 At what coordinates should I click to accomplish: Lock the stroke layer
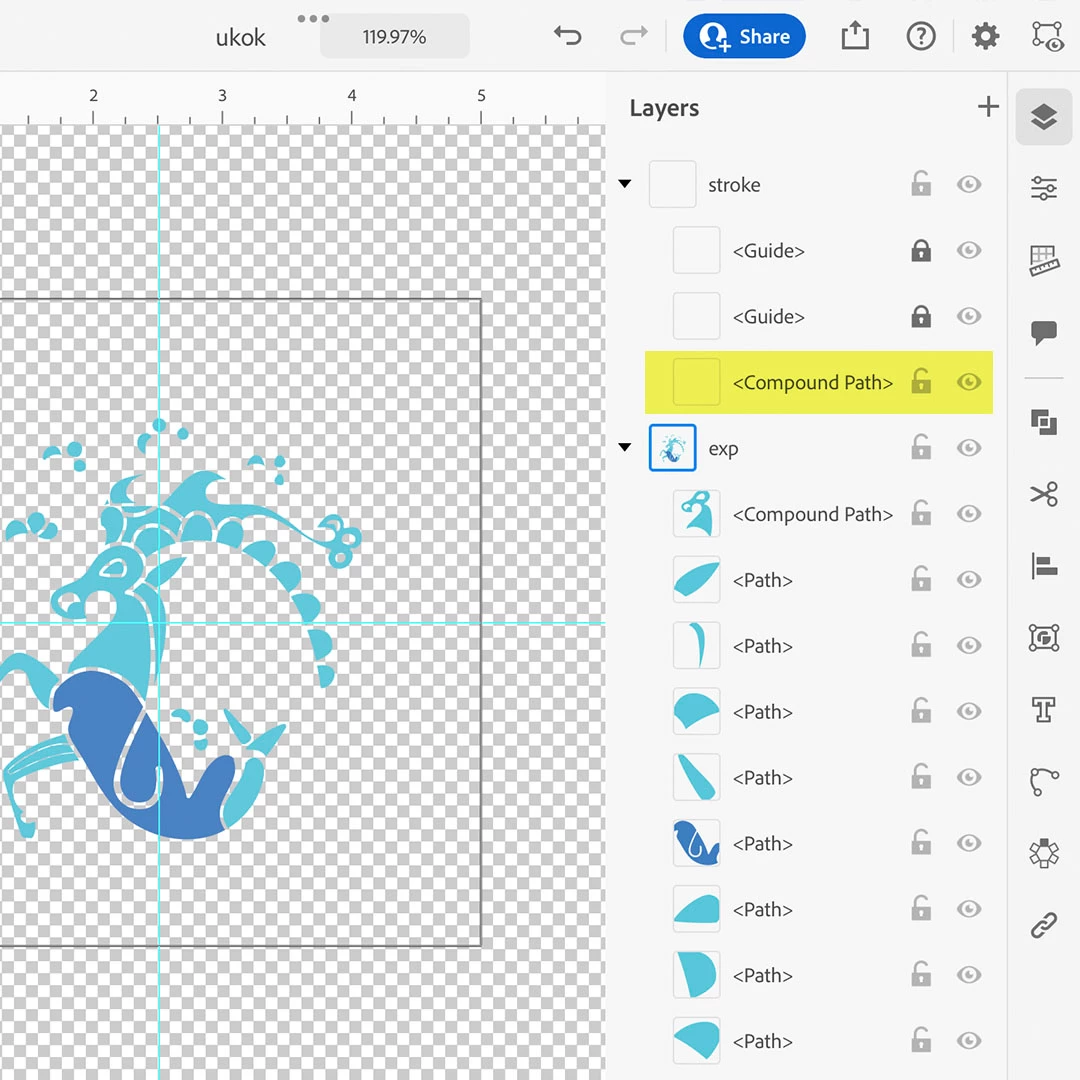point(921,183)
